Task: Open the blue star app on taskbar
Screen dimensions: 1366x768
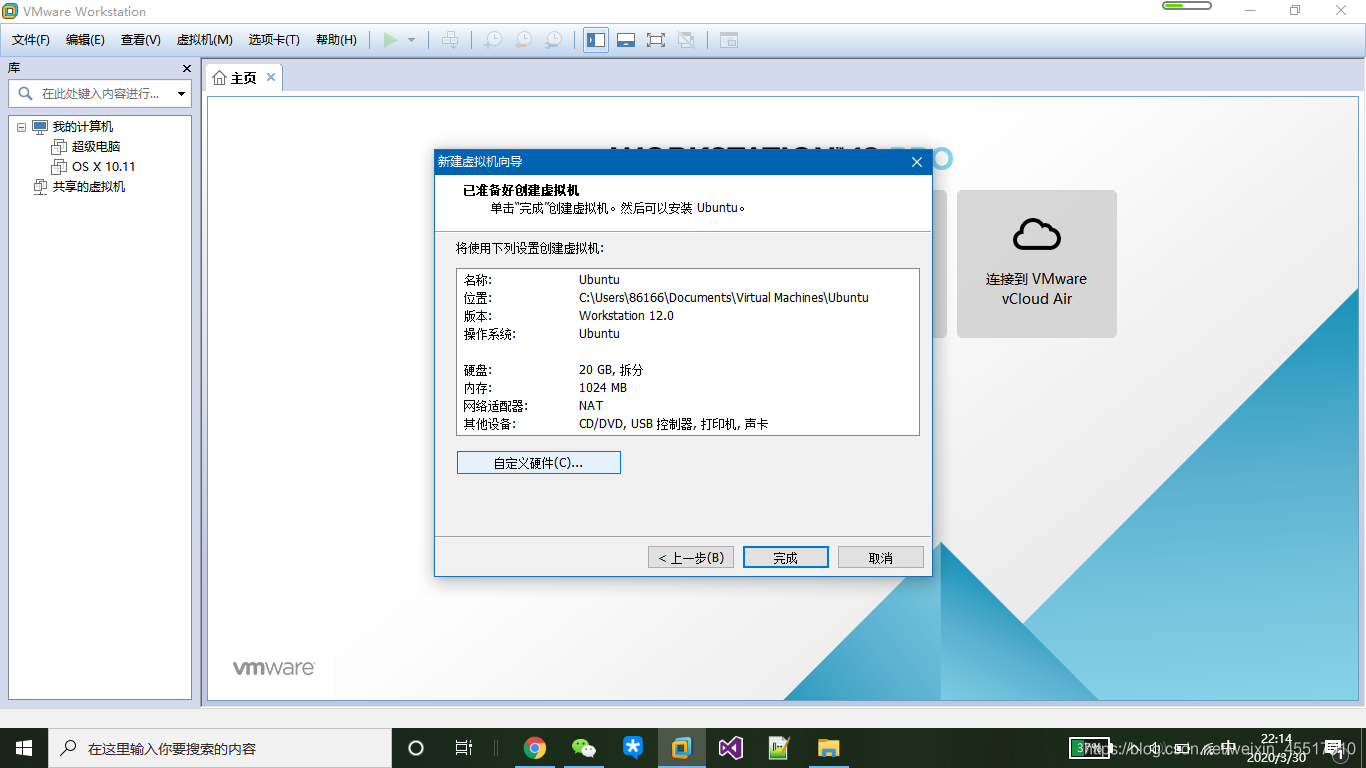Action: point(633,748)
